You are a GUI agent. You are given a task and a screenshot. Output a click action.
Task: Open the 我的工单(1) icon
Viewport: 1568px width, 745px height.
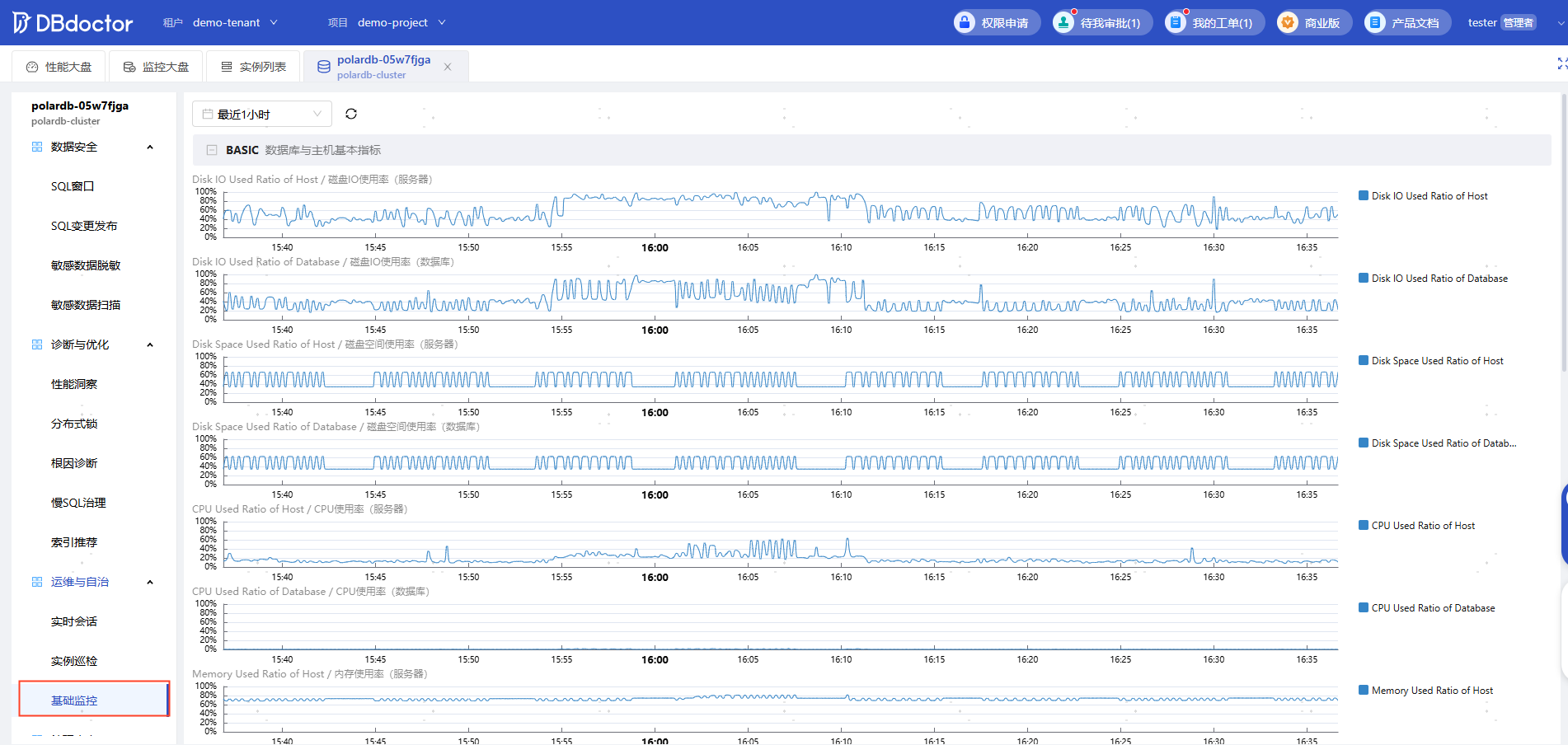1176,22
